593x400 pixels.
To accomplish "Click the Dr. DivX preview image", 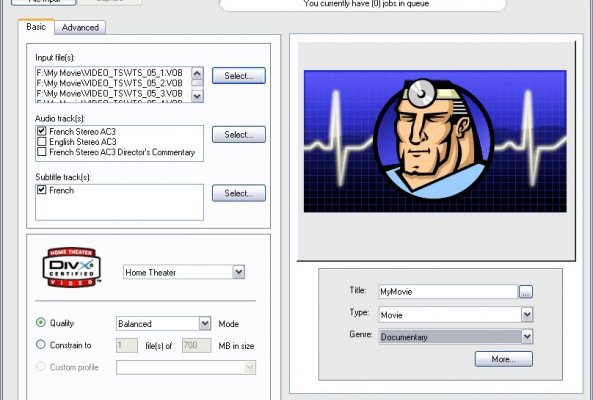I will point(435,141).
